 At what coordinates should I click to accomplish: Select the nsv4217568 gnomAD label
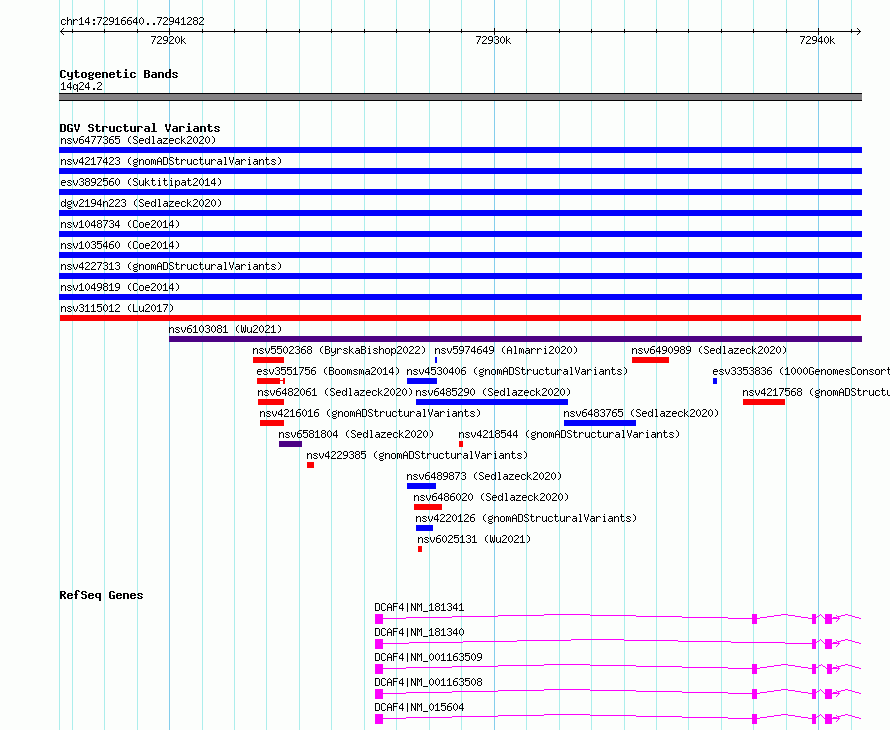pos(816,392)
